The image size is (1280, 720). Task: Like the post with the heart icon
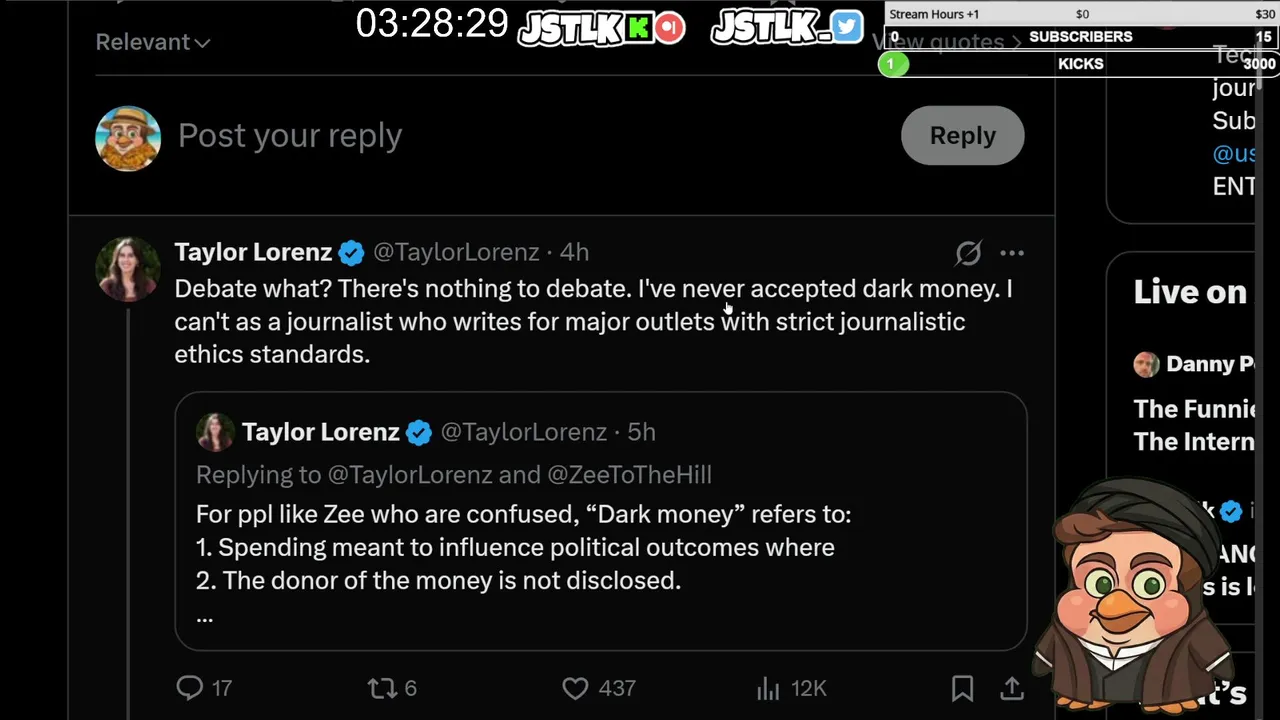click(x=575, y=688)
